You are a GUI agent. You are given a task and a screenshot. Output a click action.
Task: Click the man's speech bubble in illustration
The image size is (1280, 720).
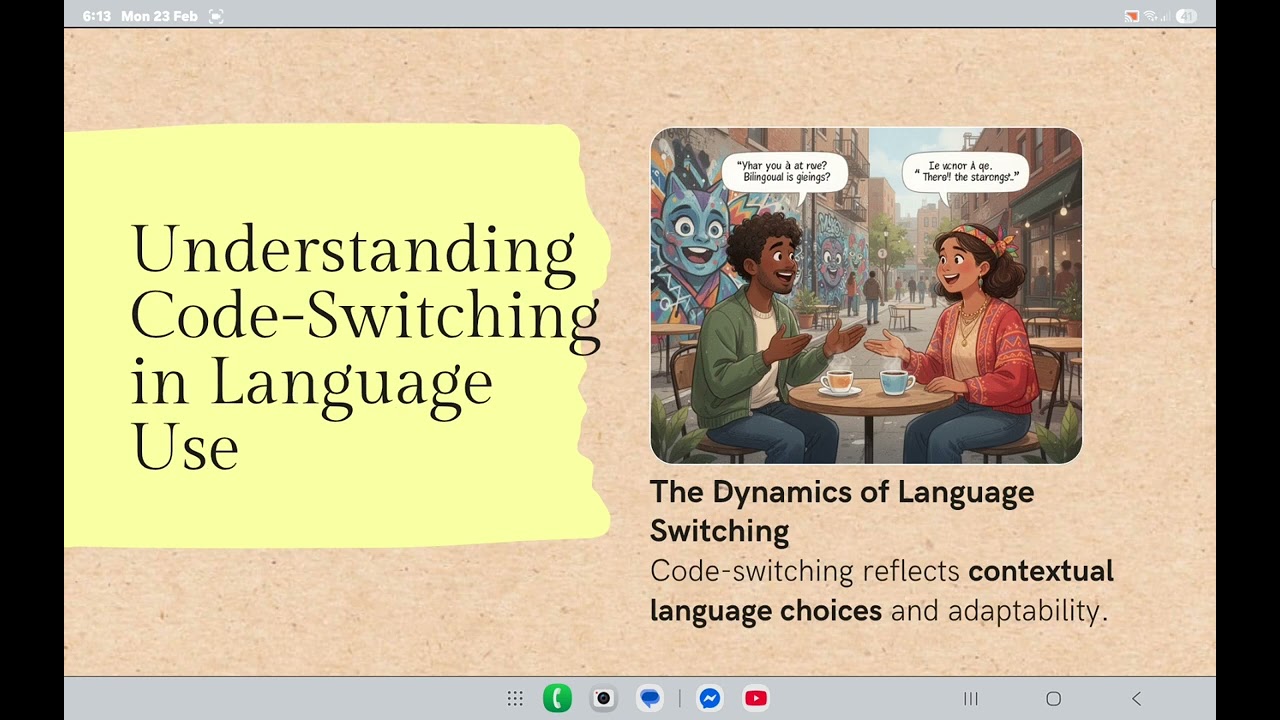pos(785,172)
